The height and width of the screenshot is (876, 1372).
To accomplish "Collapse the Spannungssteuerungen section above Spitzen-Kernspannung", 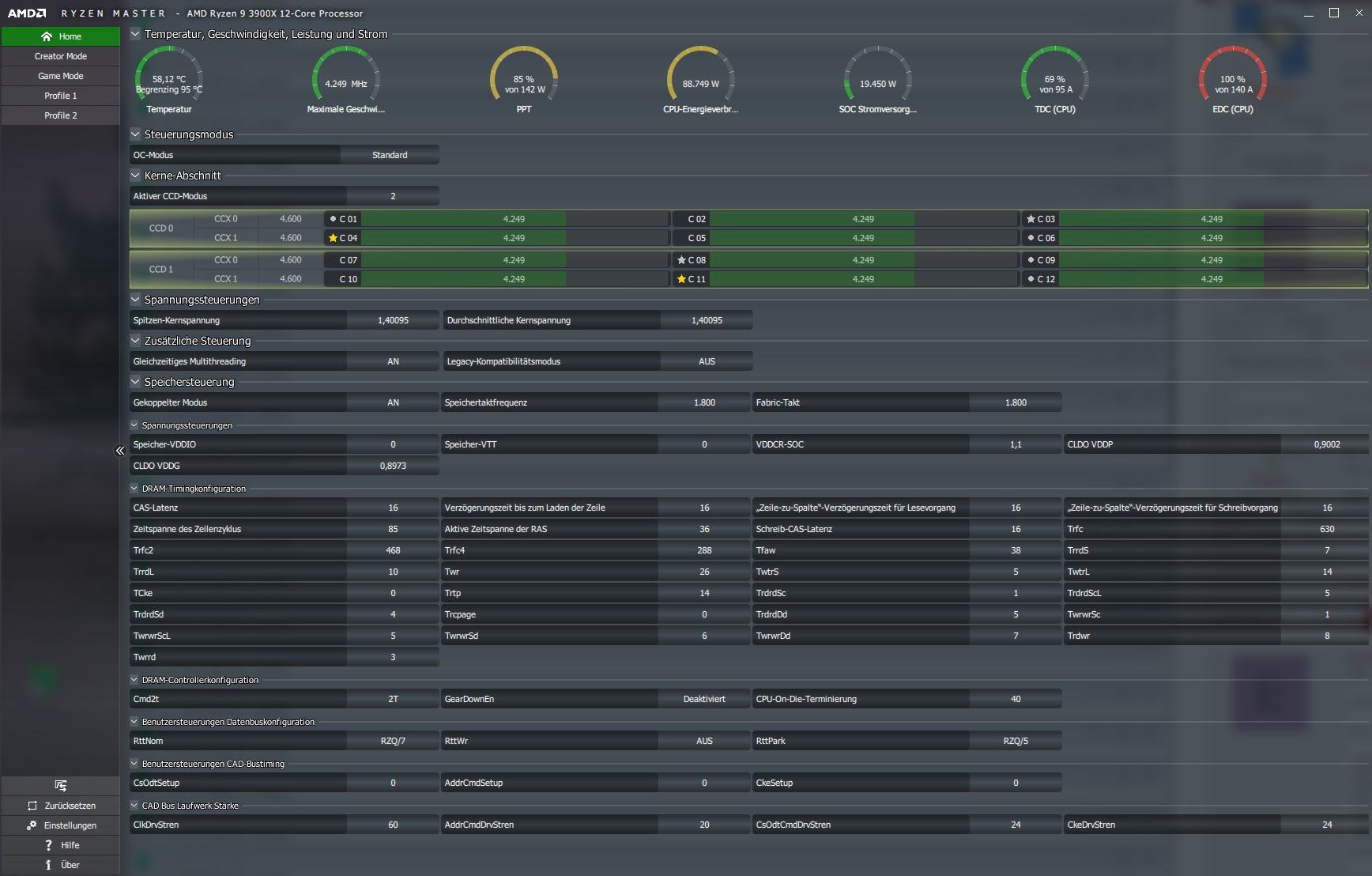I will coord(135,300).
